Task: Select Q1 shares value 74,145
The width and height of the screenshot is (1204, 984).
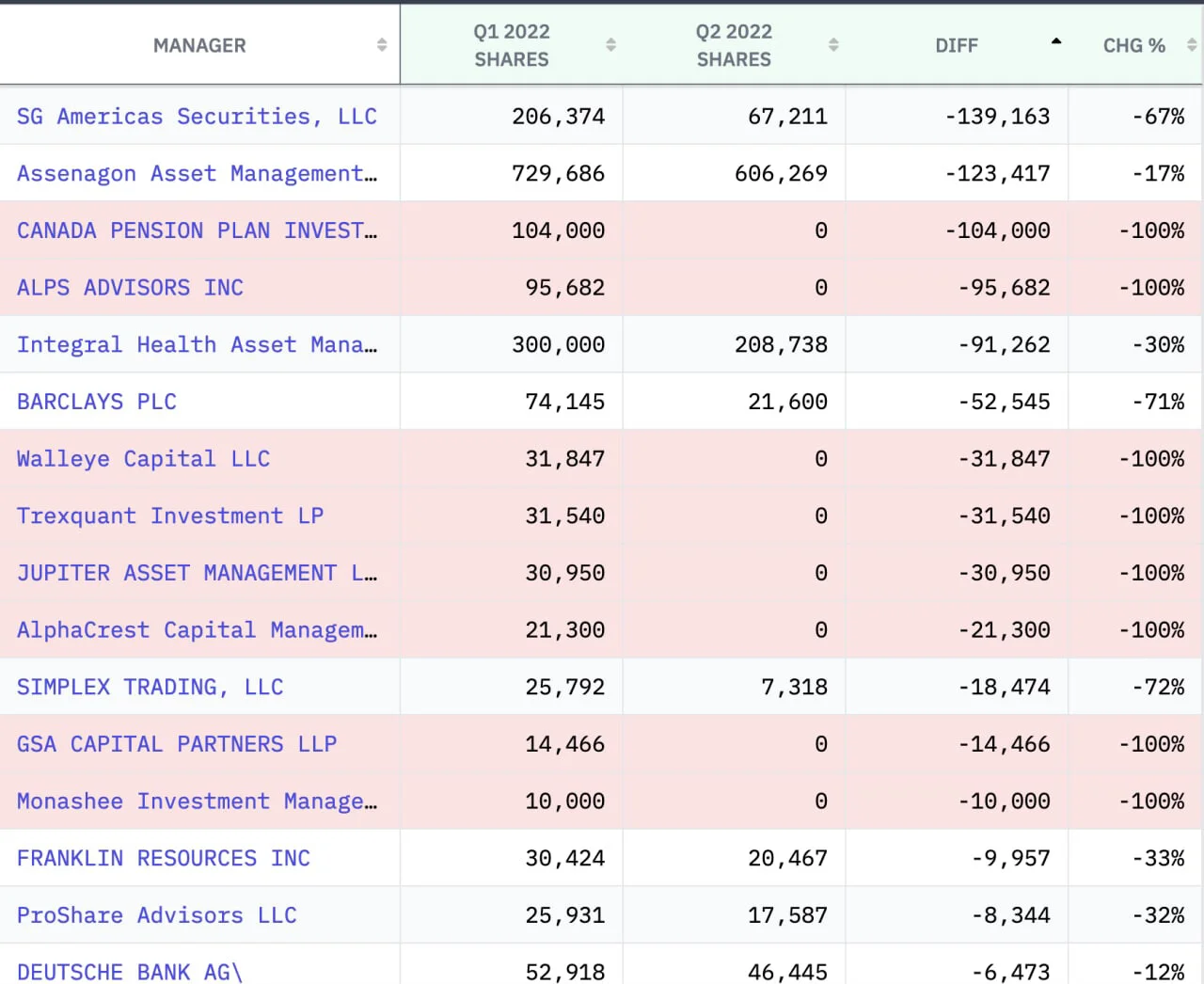Action: tap(565, 402)
